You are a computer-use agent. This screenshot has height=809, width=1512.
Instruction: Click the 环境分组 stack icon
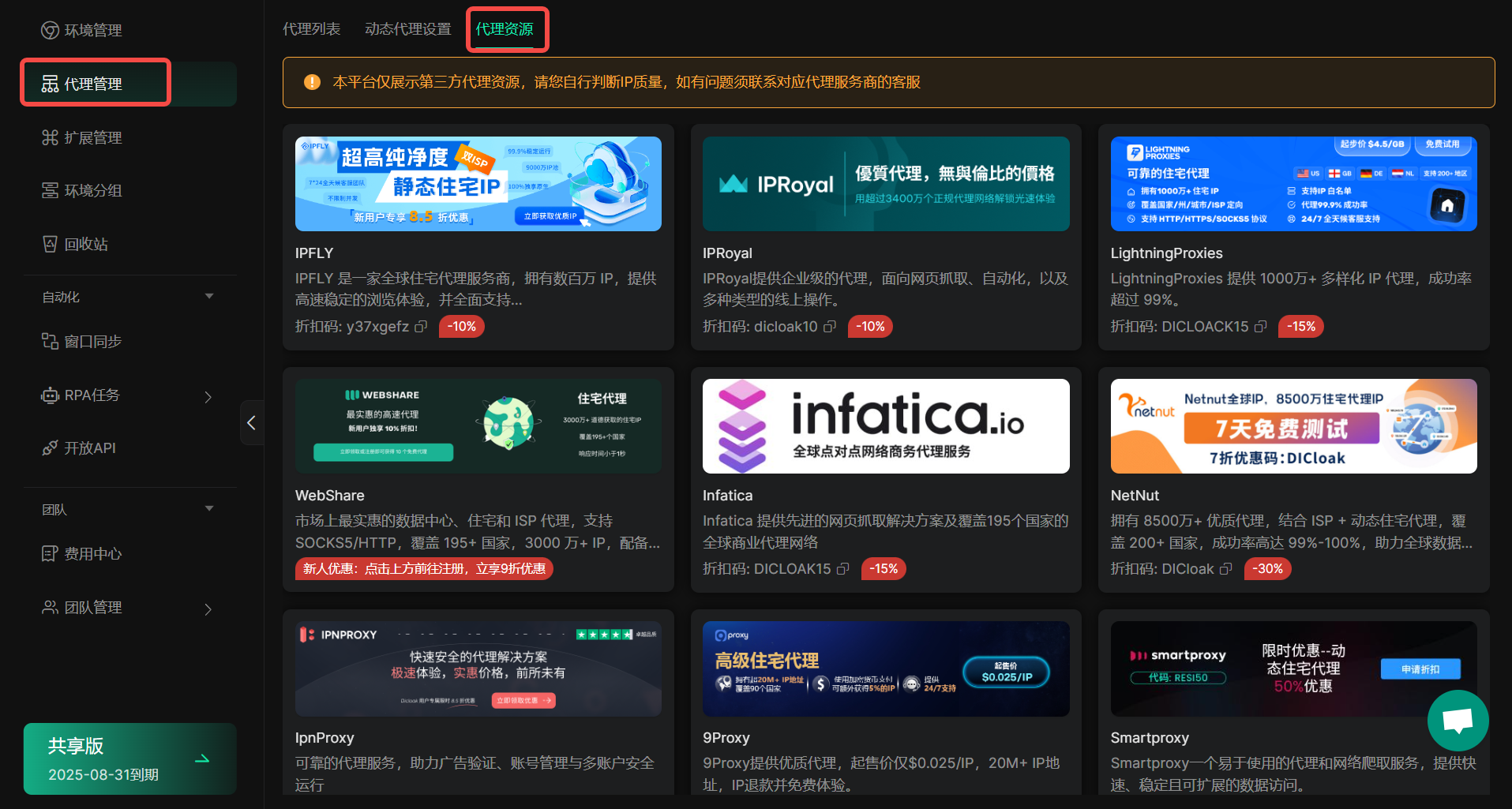50,190
